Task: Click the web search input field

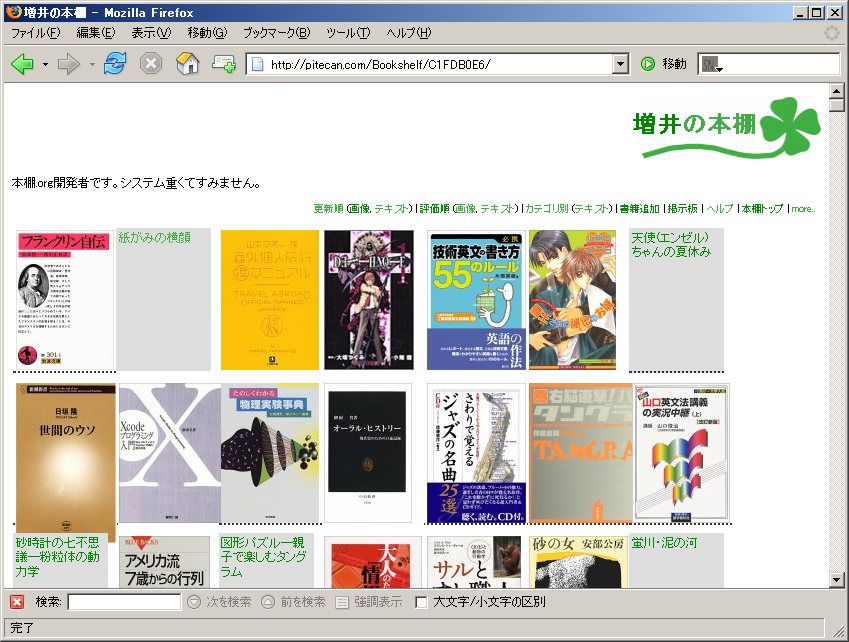Action: tap(782, 64)
